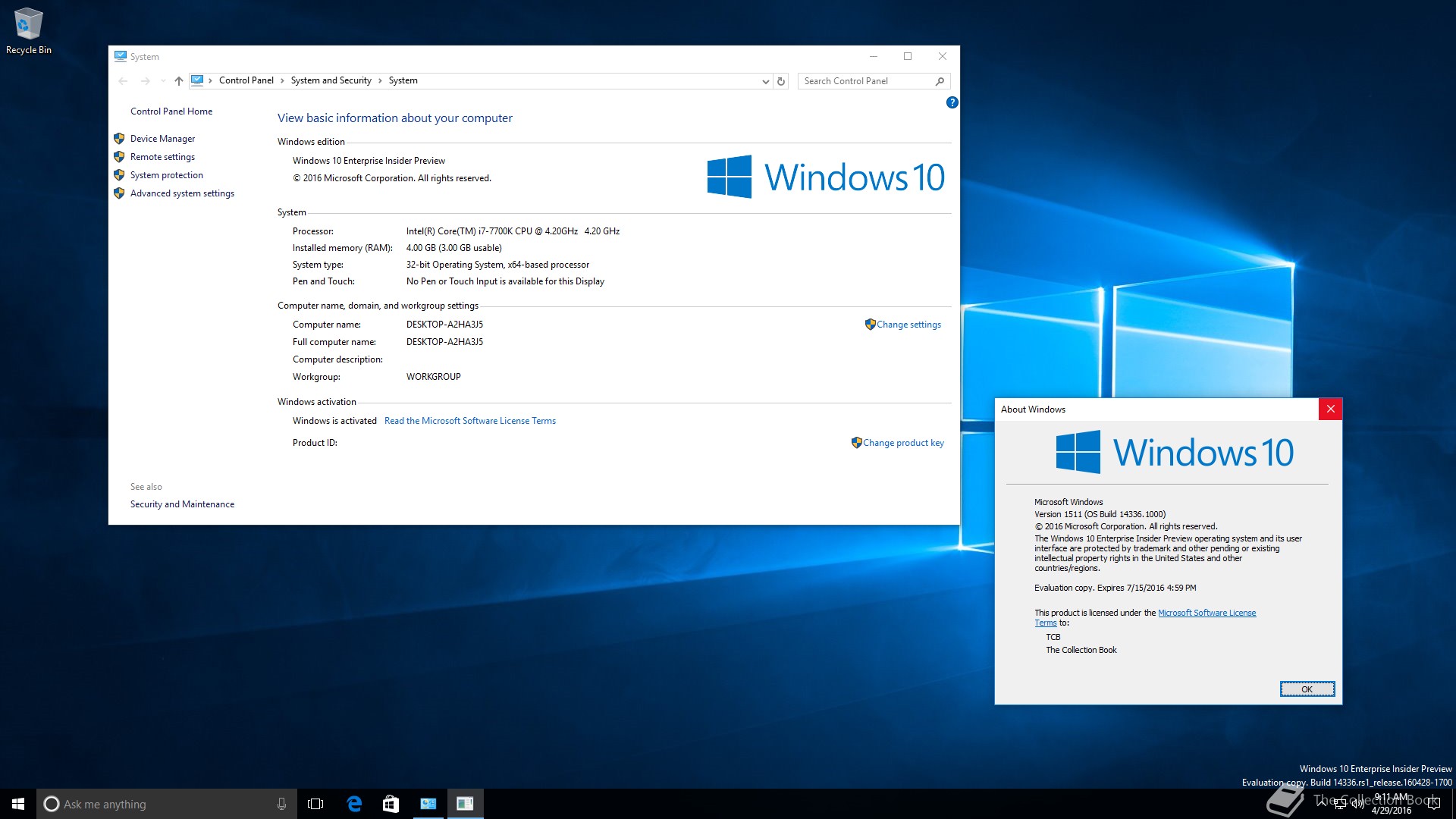The width and height of the screenshot is (1456, 819).
Task: Expand chevron after Control Panel breadcrumb
Action: pos(282,80)
